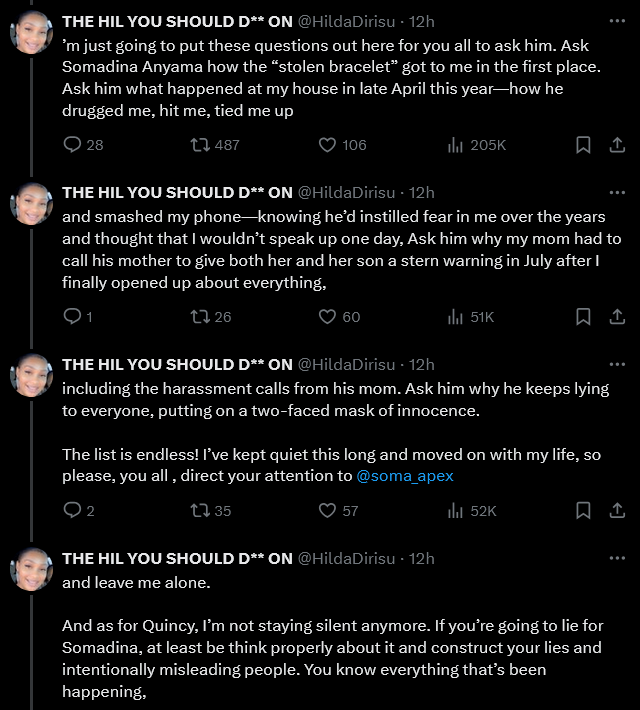This screenshot has width=640, height=710.
Task: Open more menu on second tweet
Action: pyautogui.click(x=617, y=192)
